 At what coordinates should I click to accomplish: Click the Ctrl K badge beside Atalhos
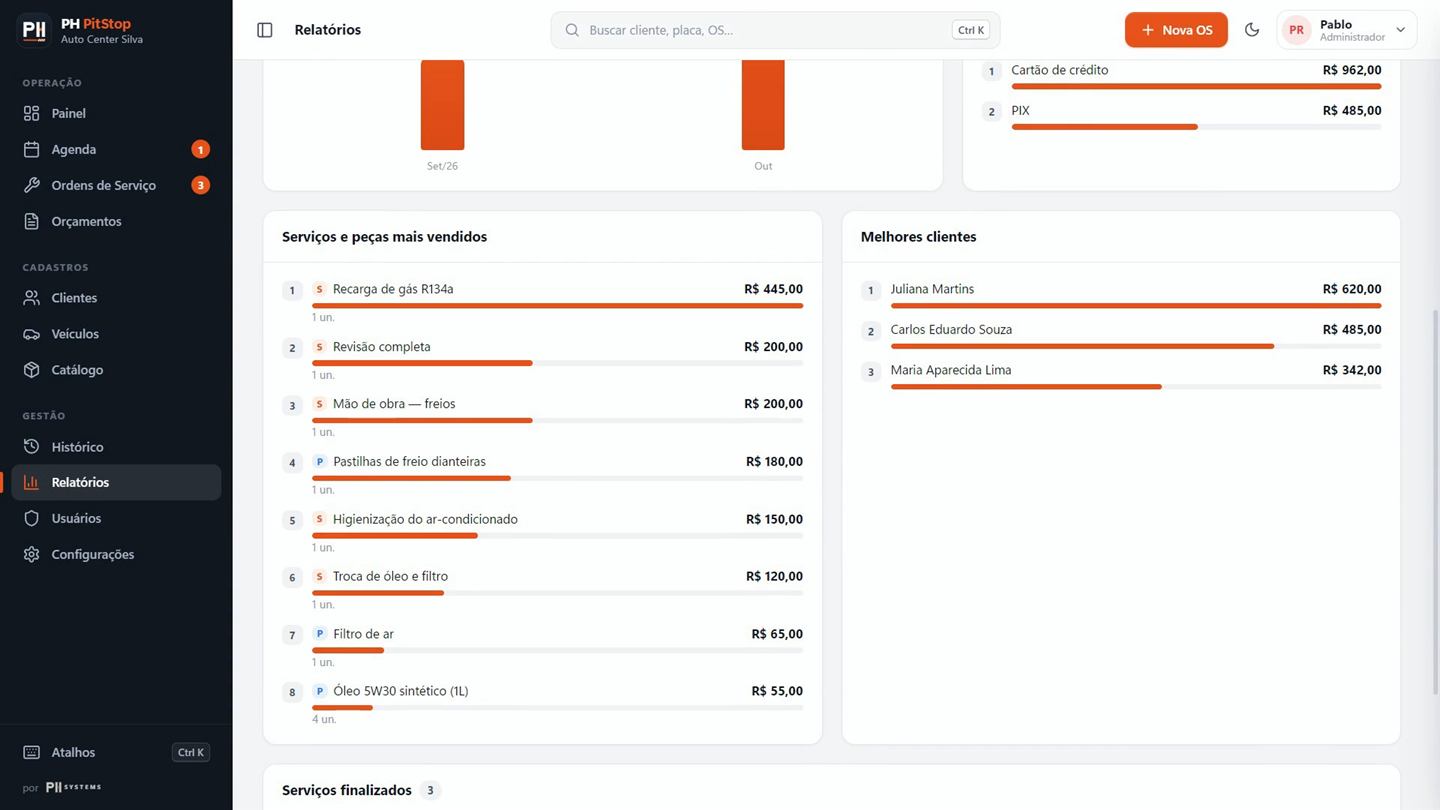point(191,752)
